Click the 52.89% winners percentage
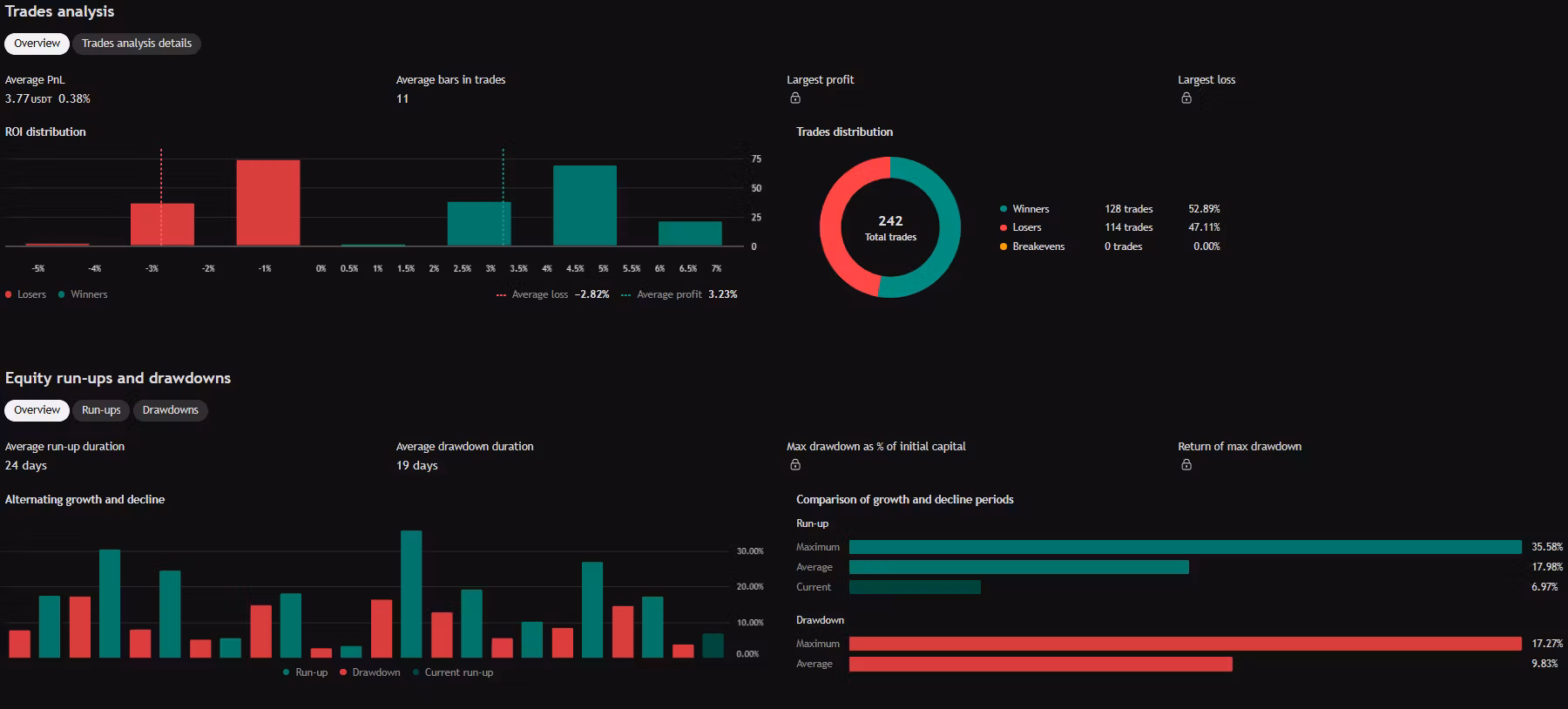 tap(1204, 209)
